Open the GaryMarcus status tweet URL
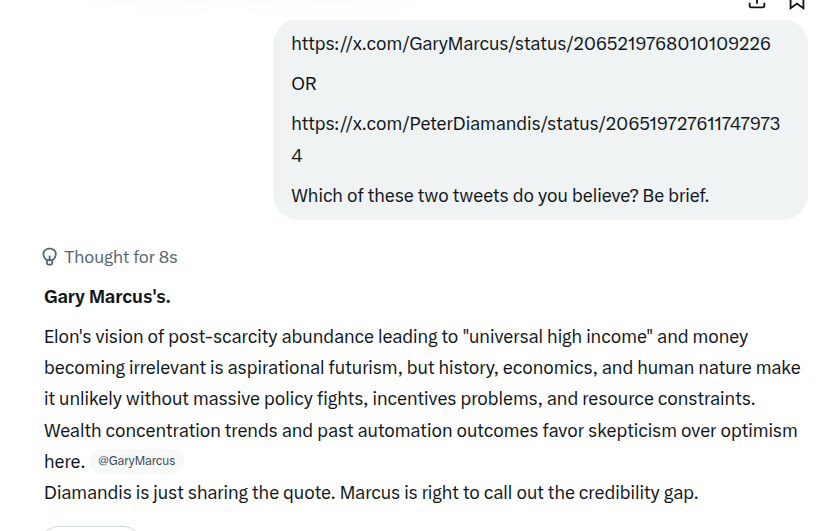821x531 pixels. click(530, 43)
